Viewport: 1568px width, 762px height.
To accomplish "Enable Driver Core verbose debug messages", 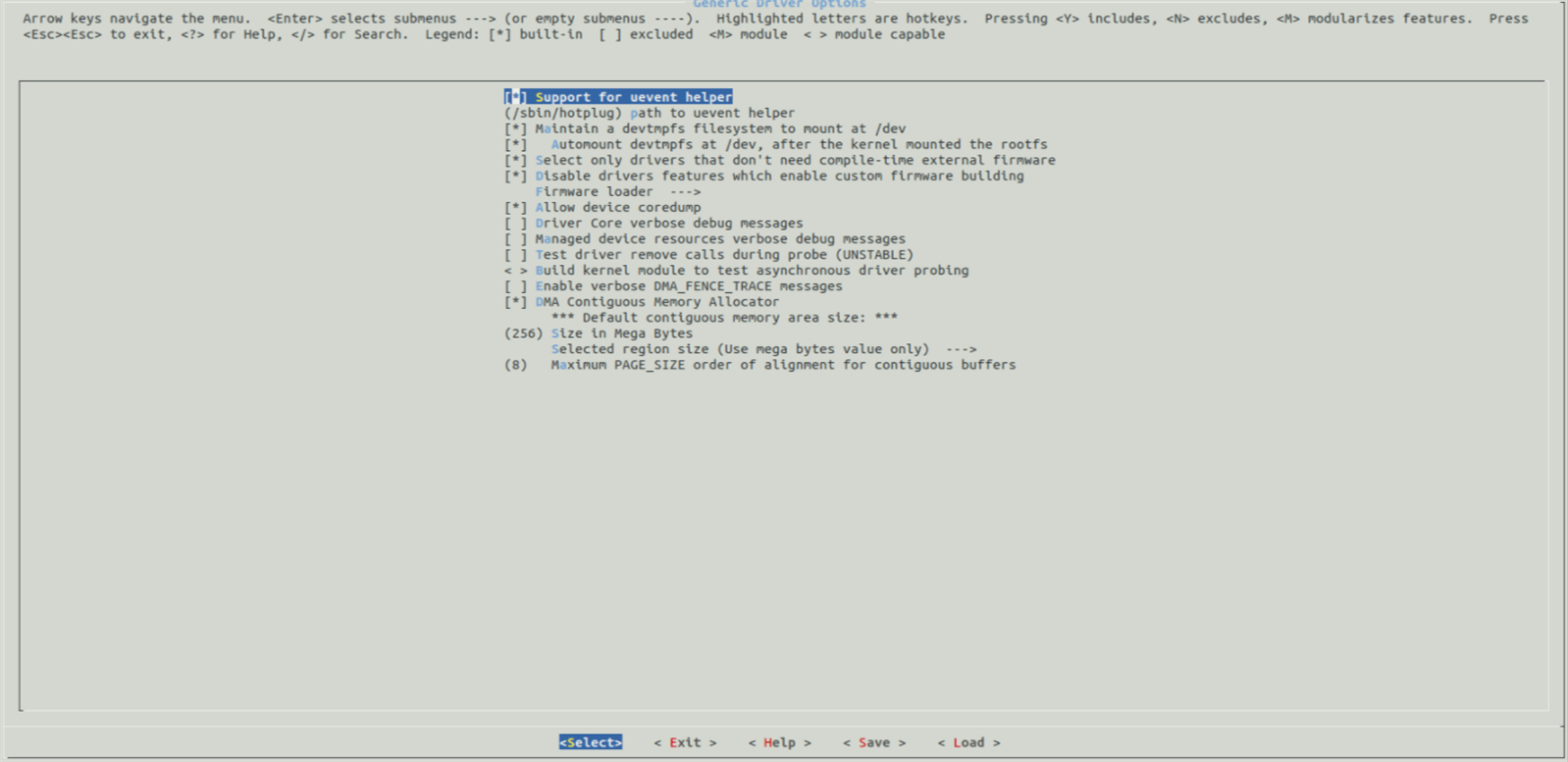I will [x=653, y=223].
